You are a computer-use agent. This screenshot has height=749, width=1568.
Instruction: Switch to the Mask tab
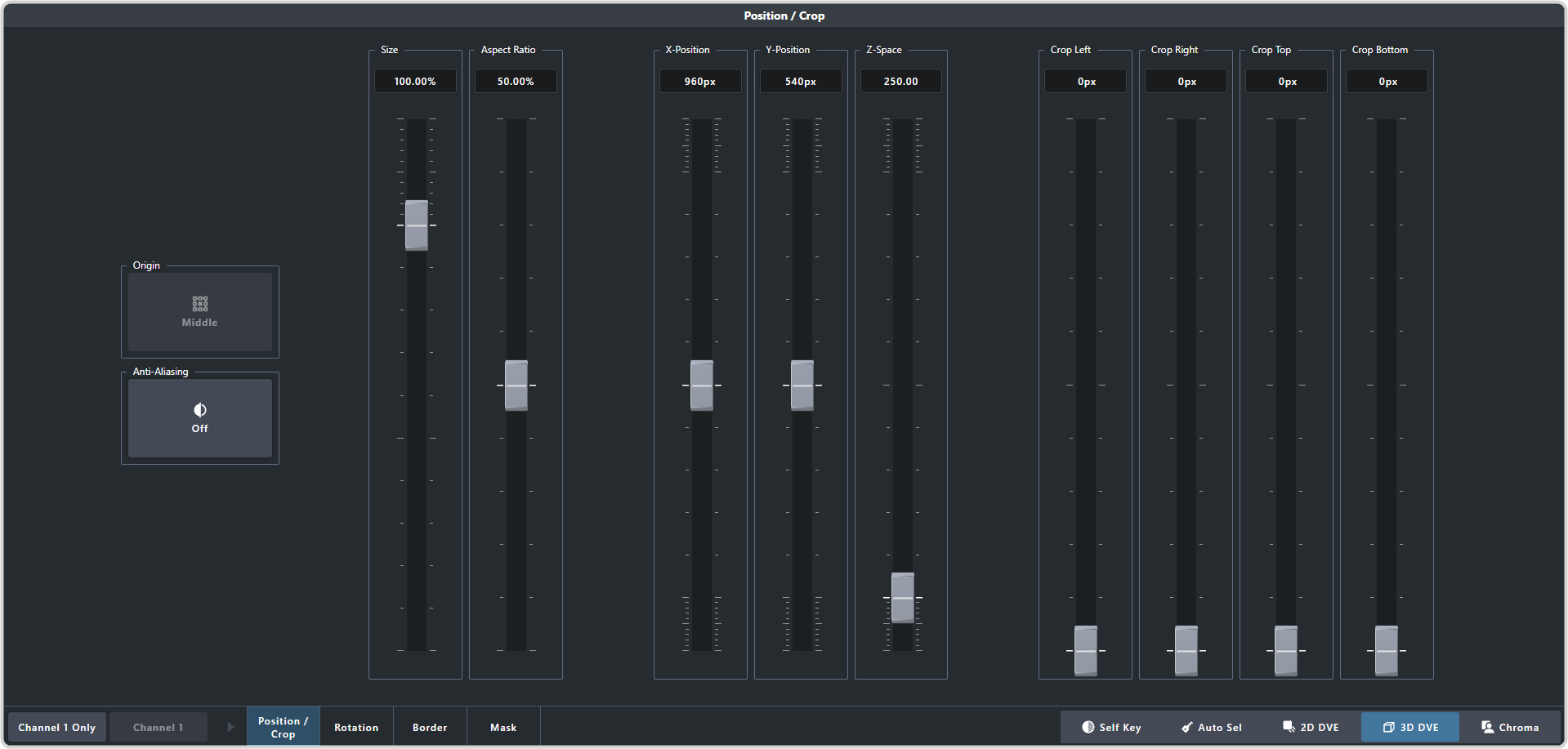[503, 727]
